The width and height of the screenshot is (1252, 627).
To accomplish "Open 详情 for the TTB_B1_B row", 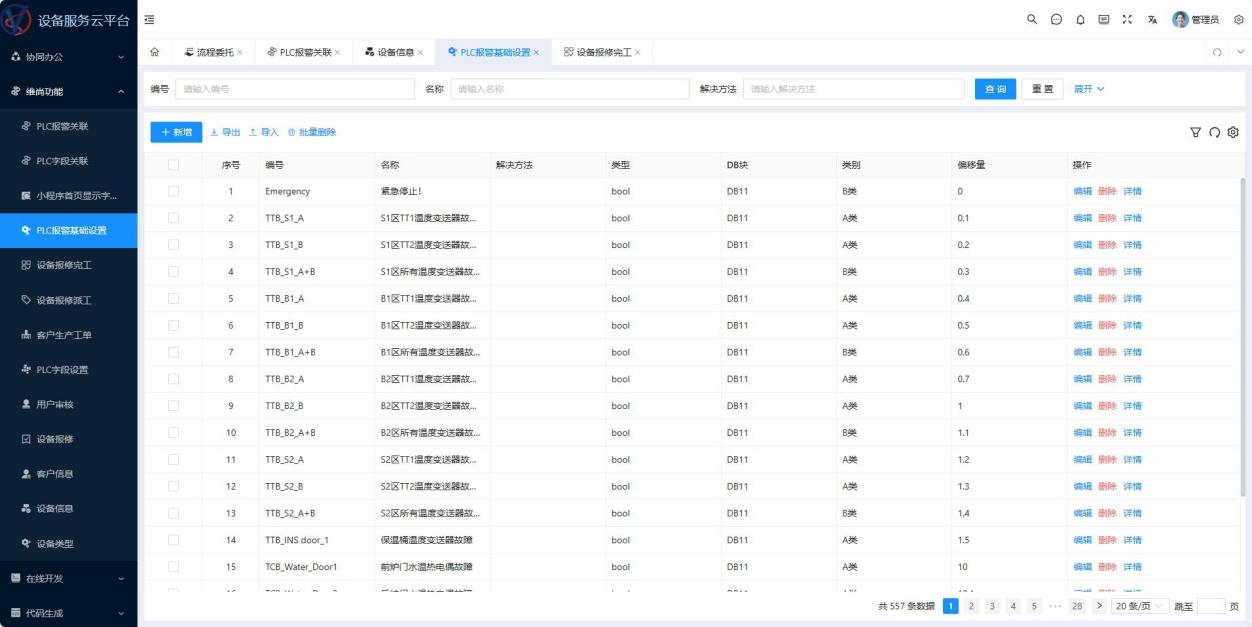I will click(x=1132, y=325).
